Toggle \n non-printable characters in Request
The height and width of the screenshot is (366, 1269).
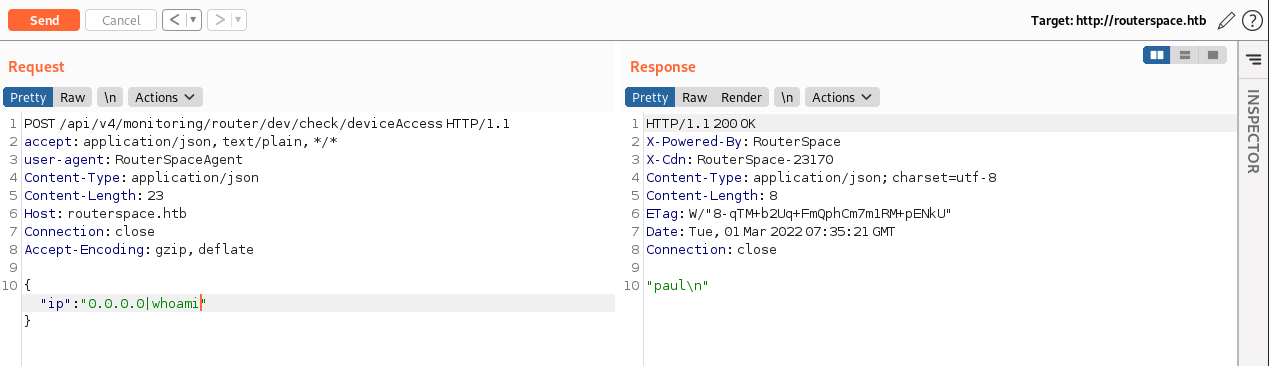pos(111,97)
